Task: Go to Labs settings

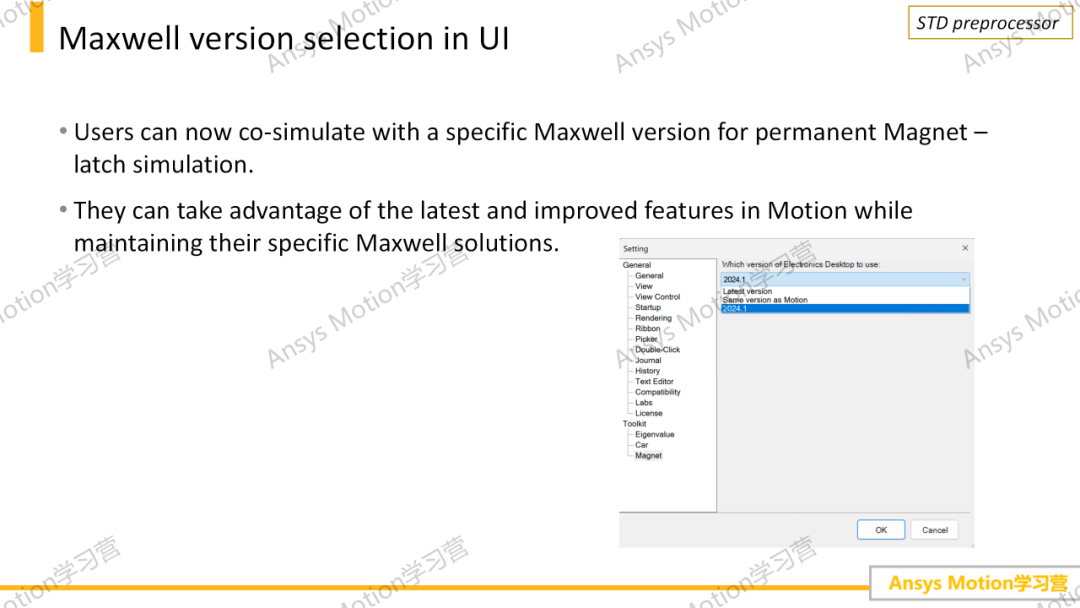Action: (x=643, y=403)
